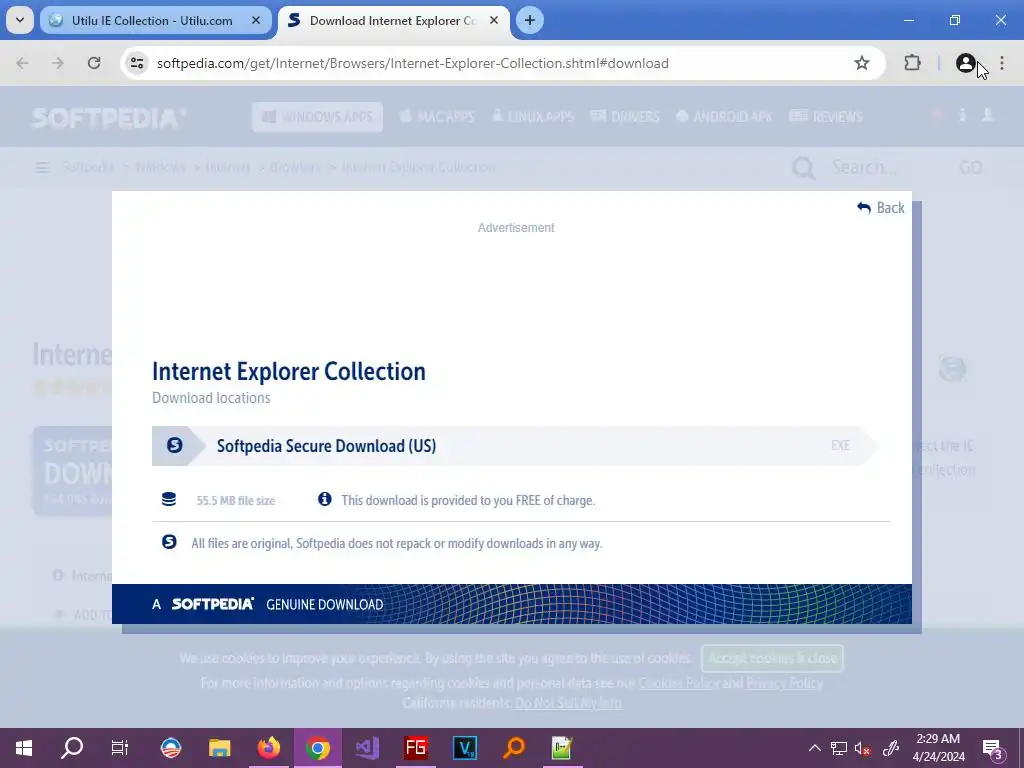Click the Softpedia search magnifier icon
Viewport: 1024px width, 768px height.
(x=803, y=168)
